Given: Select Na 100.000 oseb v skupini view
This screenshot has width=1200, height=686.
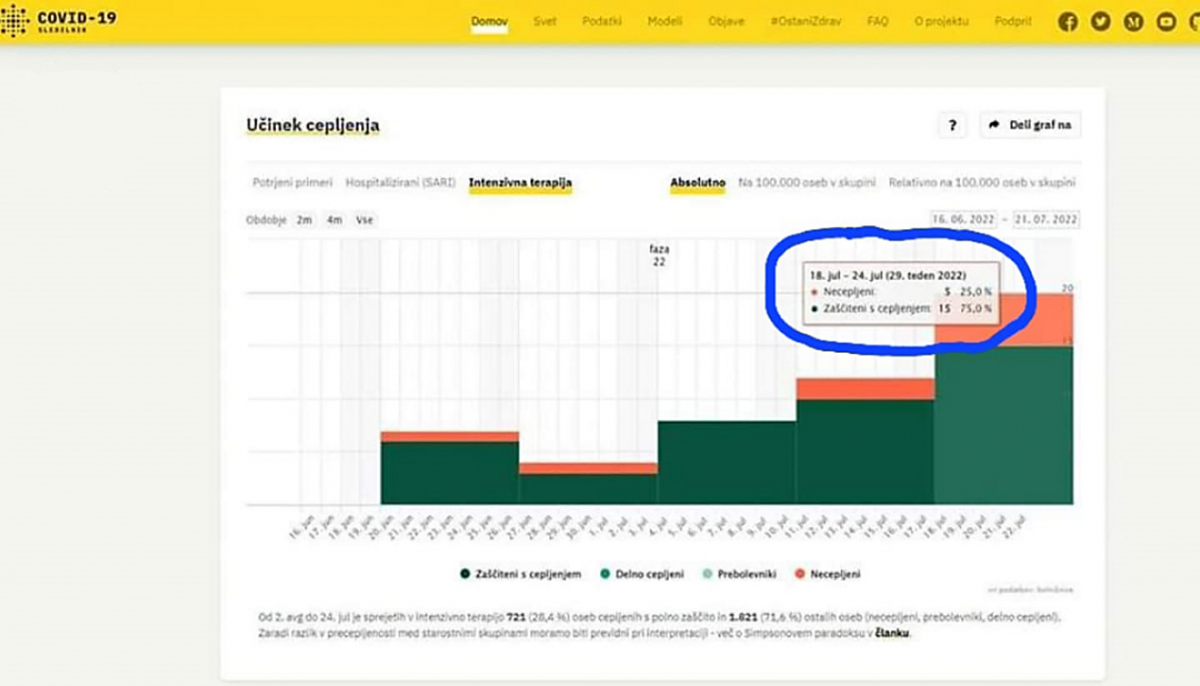Looking at the screenshot, I should point(806,183).
